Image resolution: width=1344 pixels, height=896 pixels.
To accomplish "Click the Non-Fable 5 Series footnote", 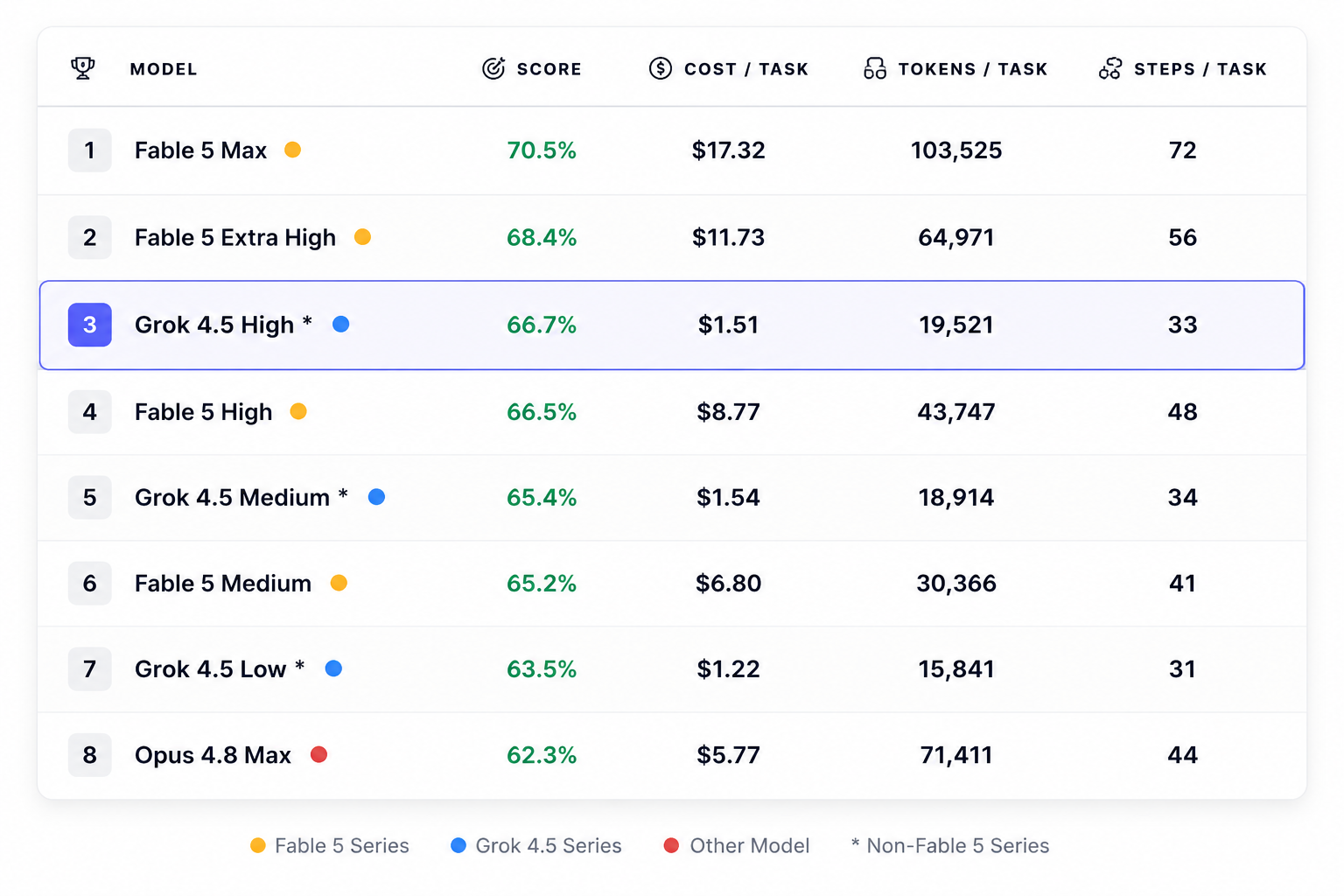I will coord(950,845).
